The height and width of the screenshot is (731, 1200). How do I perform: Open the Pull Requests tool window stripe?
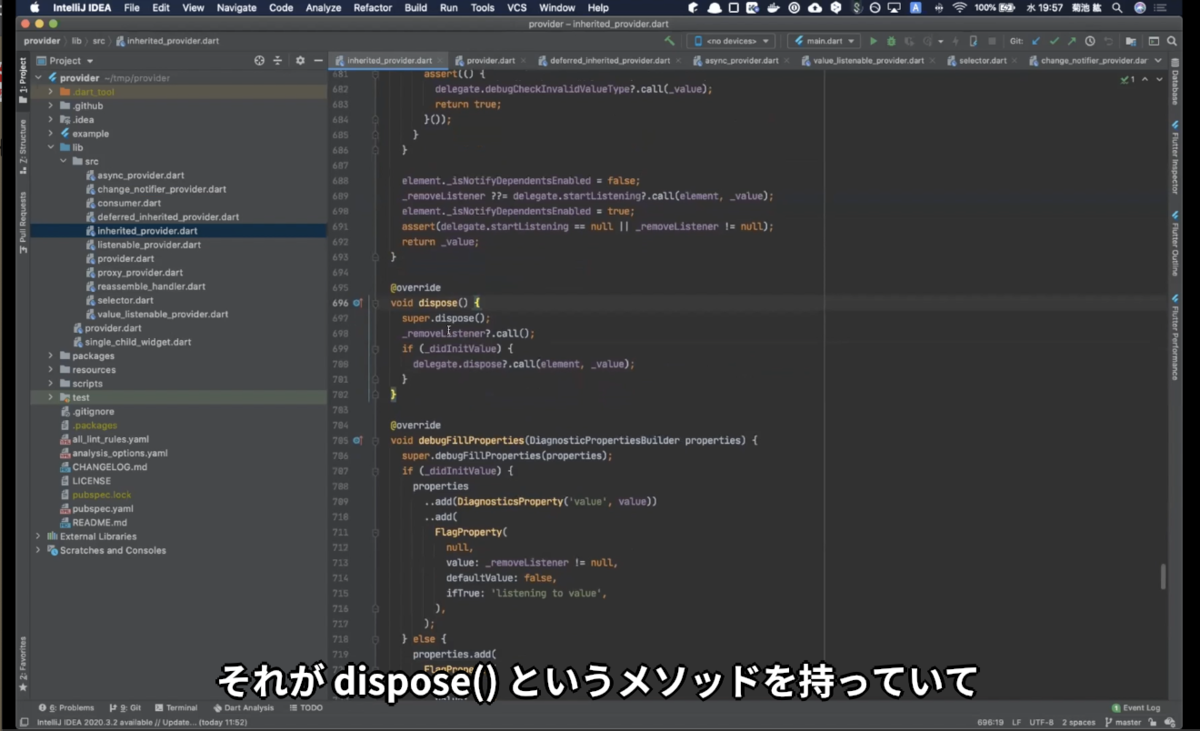(23, 223)
